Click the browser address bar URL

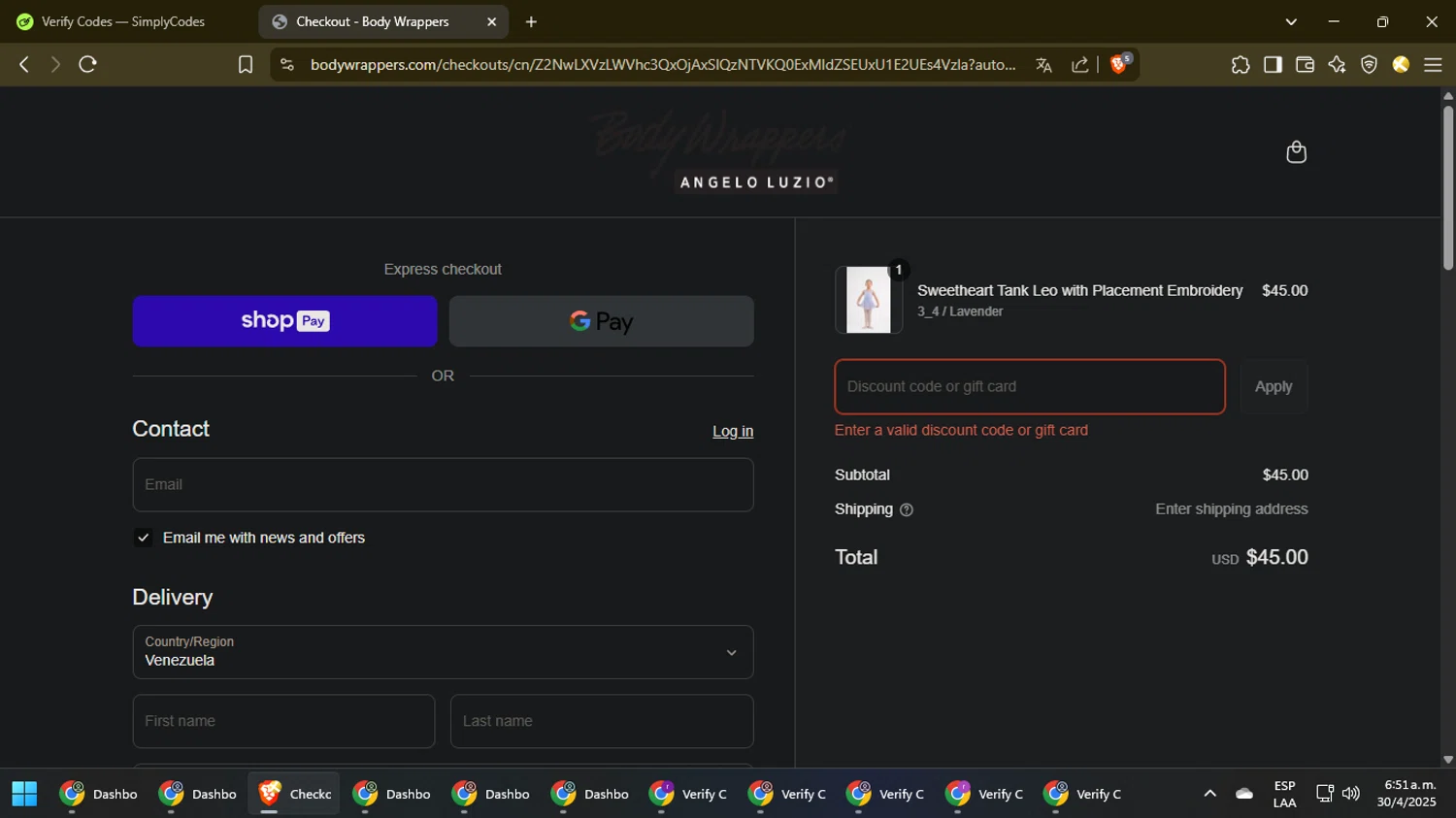point(663,65)
